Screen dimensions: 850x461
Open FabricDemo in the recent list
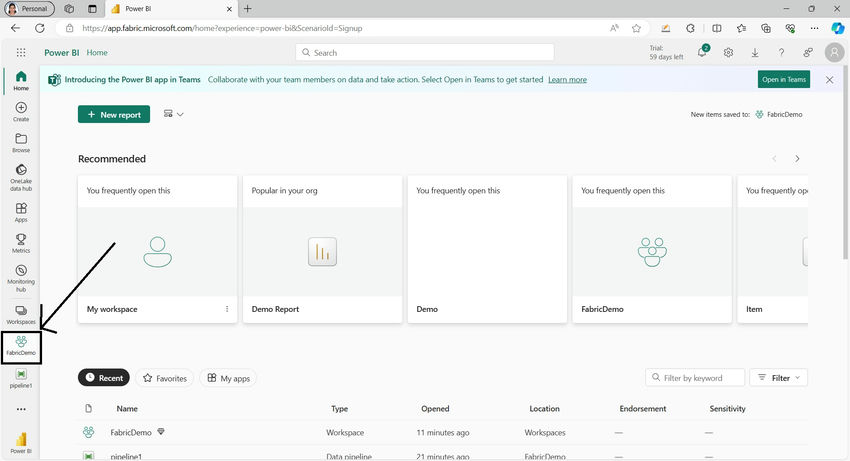pos(131,432)
